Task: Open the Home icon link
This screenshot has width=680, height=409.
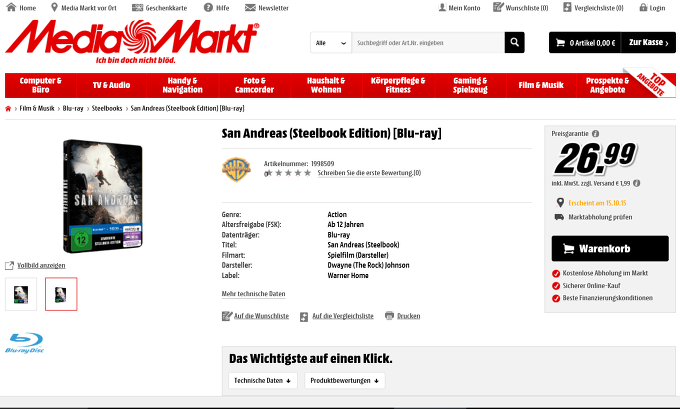Action: point(11,7)
